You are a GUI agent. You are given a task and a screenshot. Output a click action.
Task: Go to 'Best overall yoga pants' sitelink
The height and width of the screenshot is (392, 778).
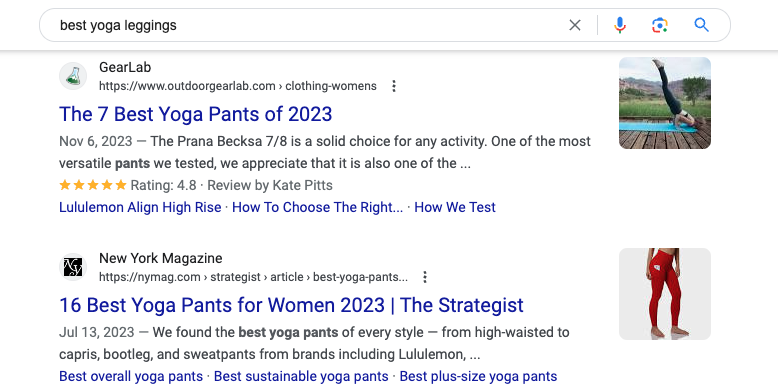(131, 377)
